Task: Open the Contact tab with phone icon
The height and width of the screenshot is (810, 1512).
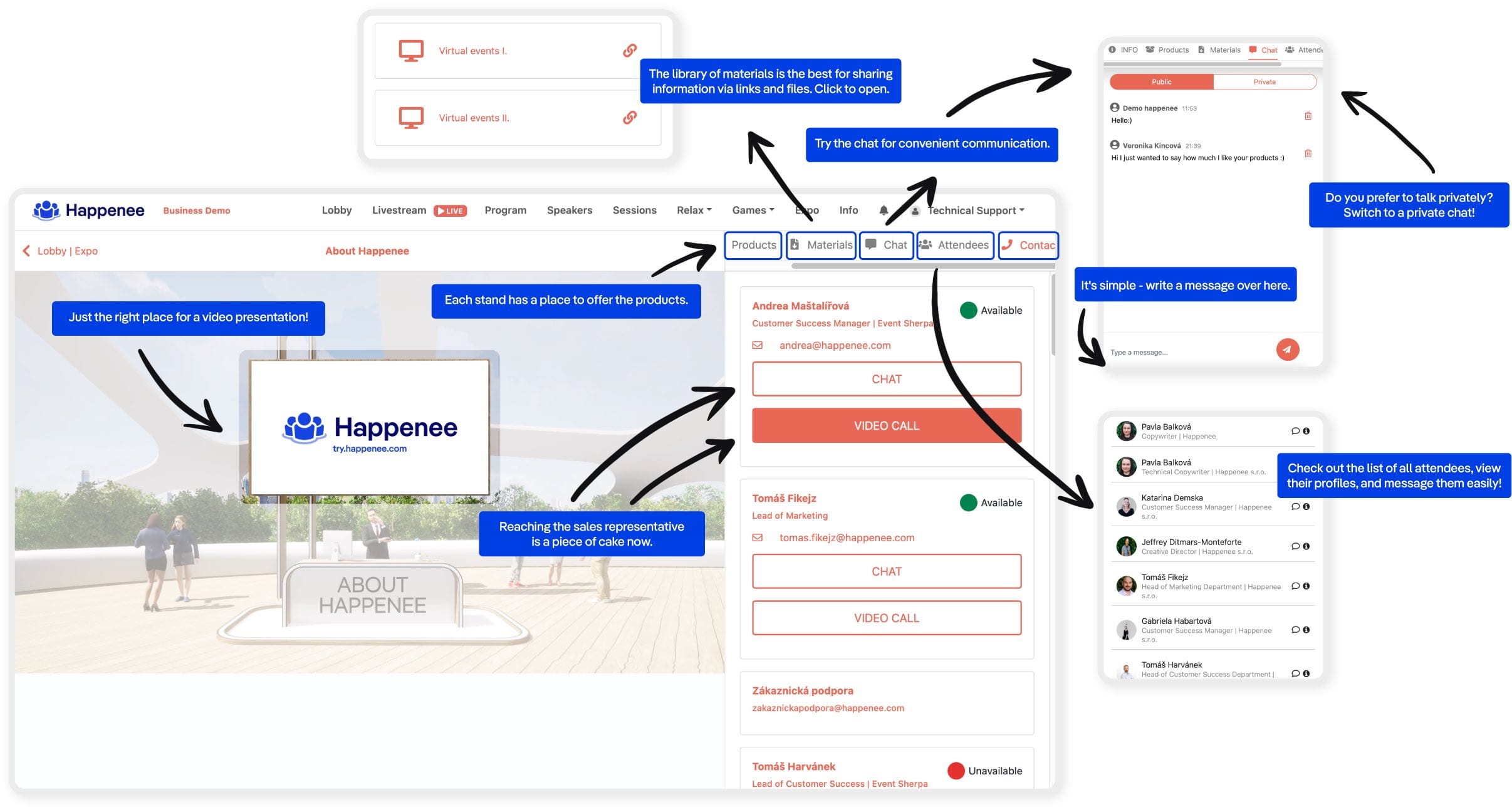Action: coord(1027,245)
